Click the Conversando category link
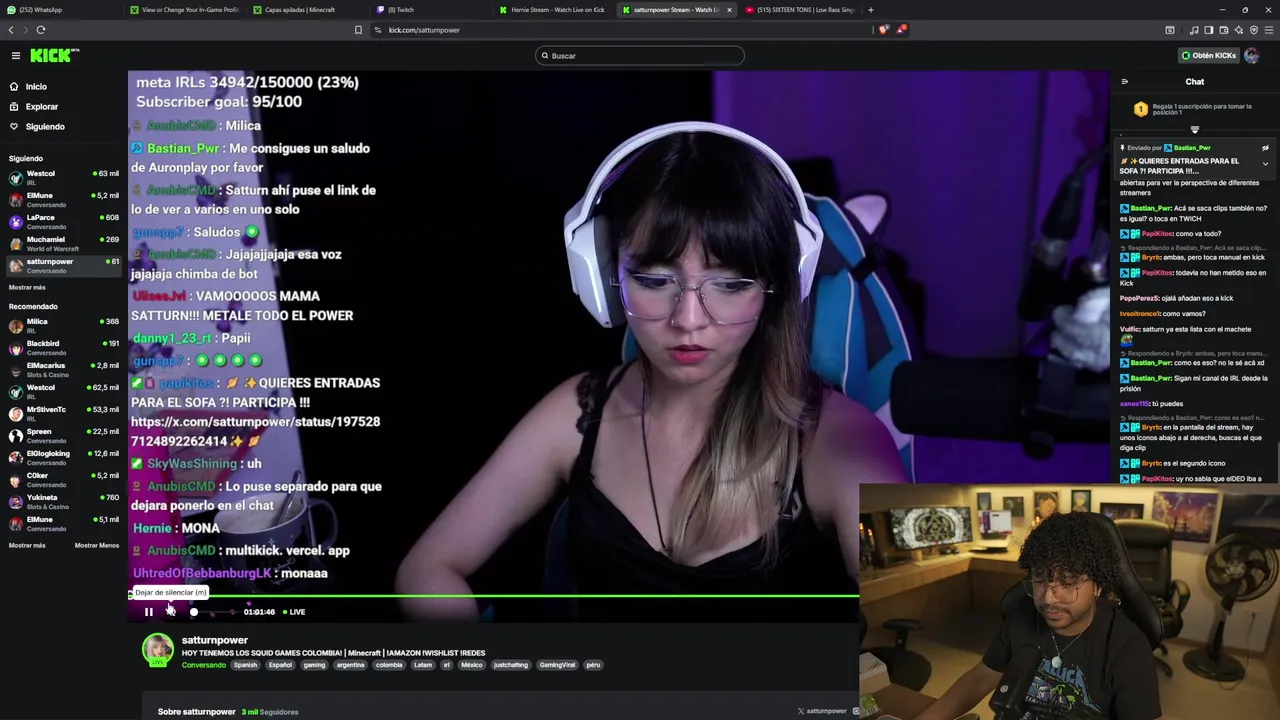Viewport: 1280px width, 720px height. click(204, 665)
